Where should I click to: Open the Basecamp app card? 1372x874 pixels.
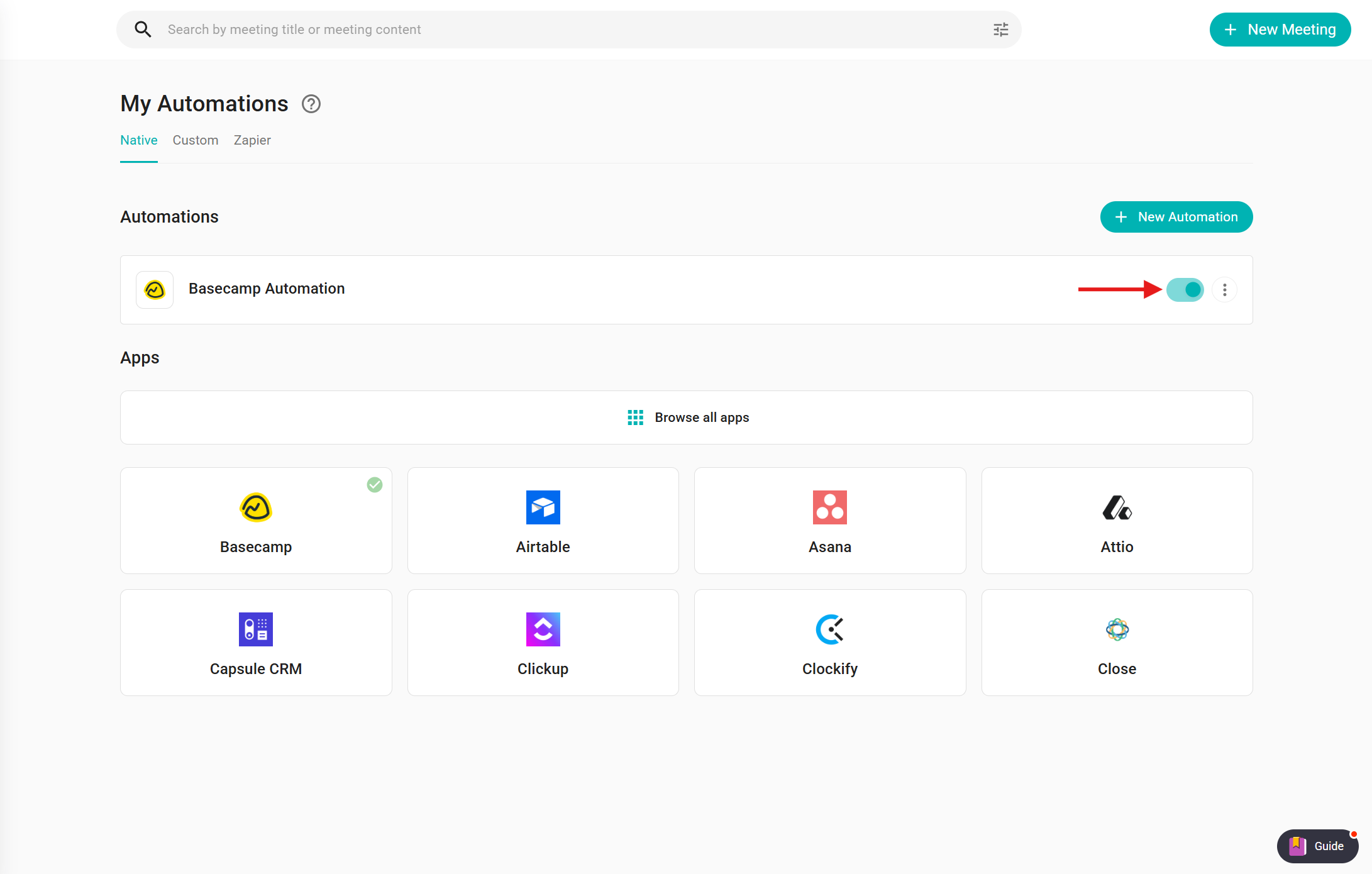pyautogui.click(x=256, y=520)
